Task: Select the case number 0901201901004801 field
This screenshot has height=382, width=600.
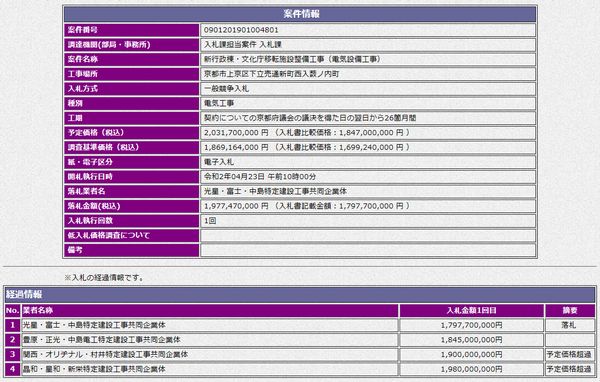Action: point(368,30)
